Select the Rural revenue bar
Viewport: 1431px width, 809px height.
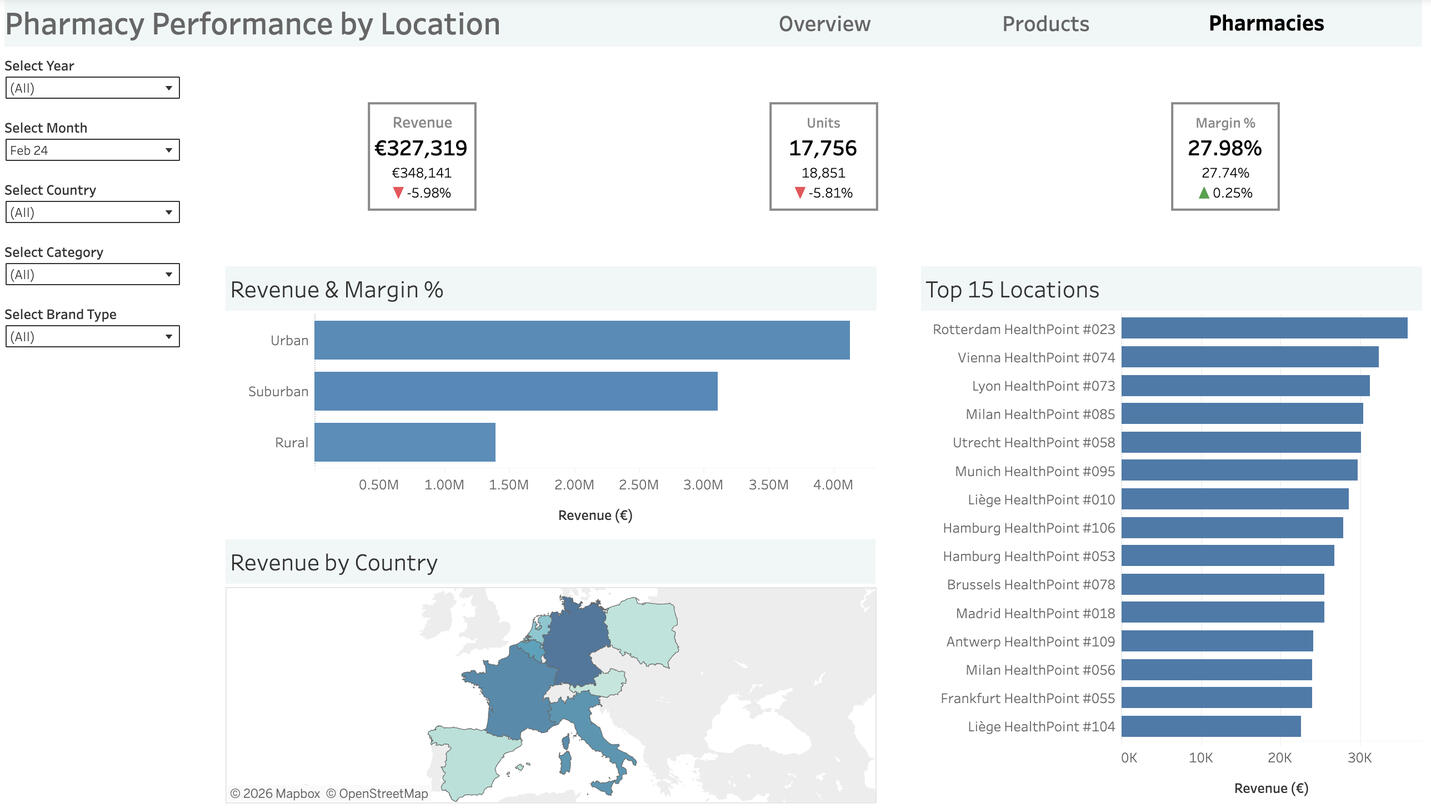[x=404, y=441]
